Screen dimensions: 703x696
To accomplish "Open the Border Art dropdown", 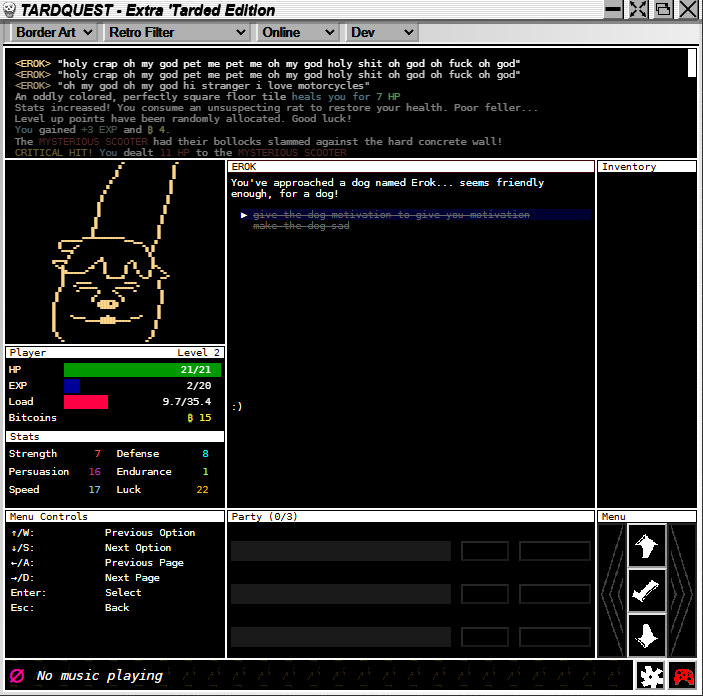I will 54,32.
